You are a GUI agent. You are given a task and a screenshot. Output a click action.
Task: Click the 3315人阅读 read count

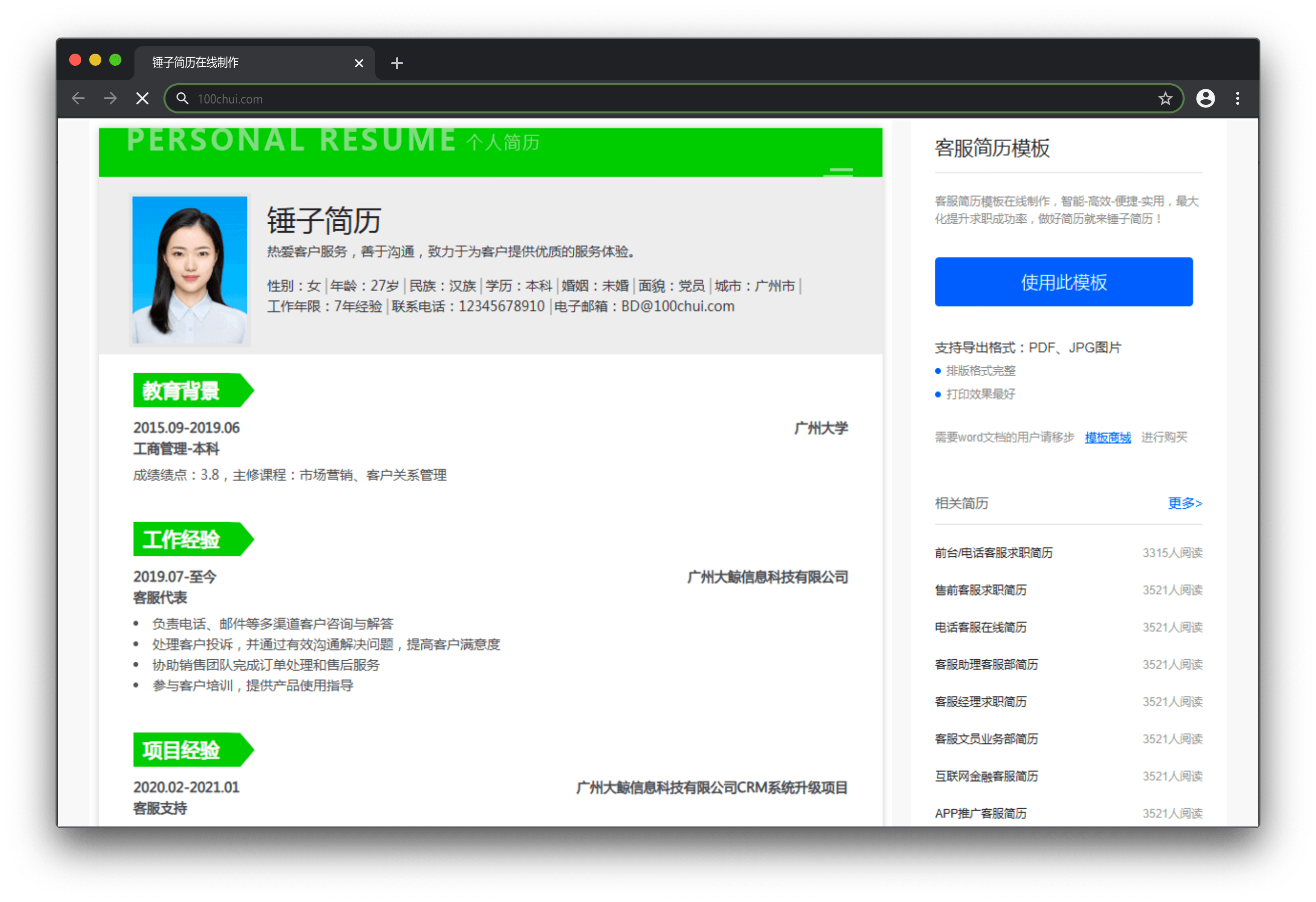coord(1172,552)
